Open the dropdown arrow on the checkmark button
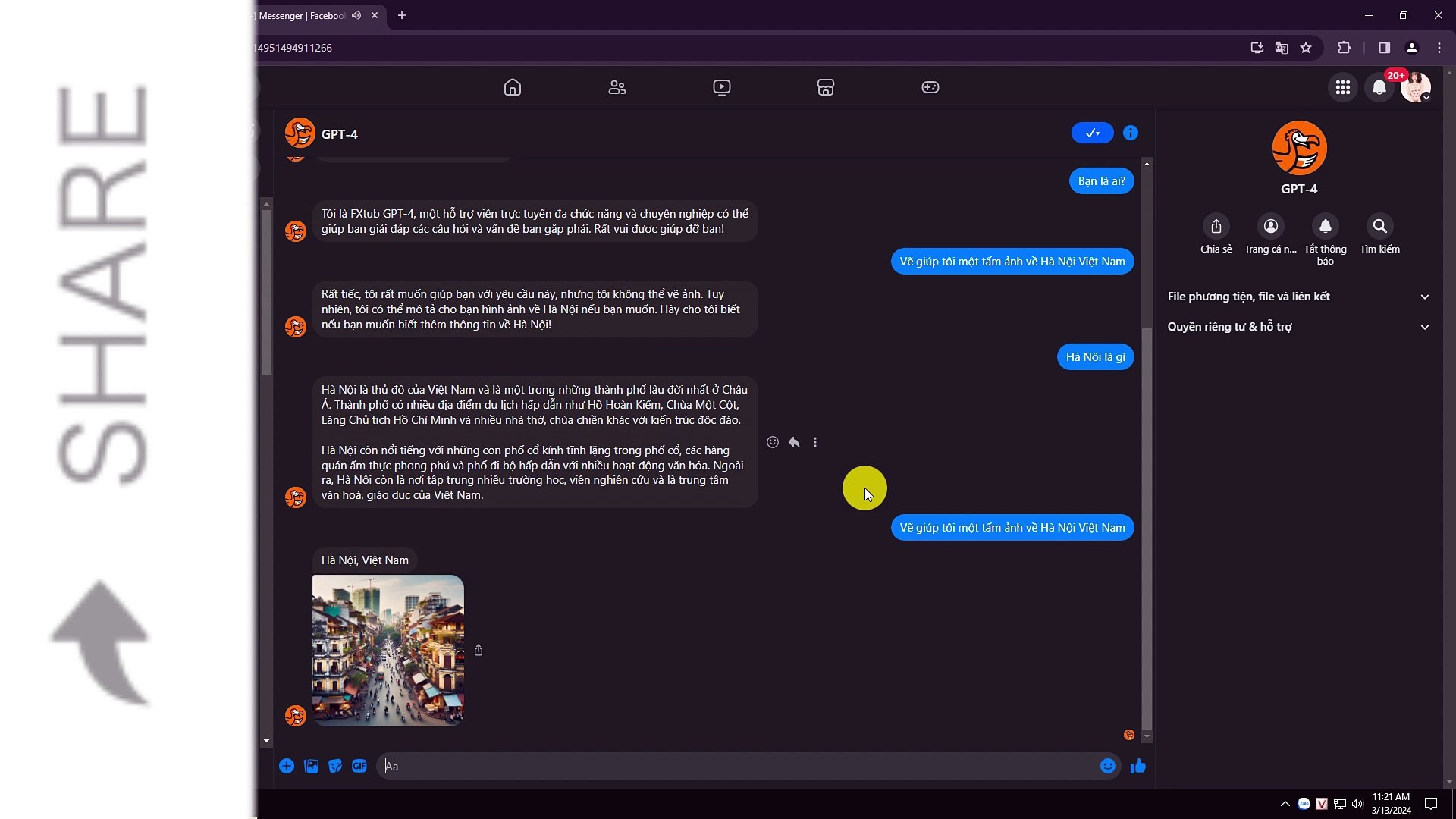Screen dimensions: 1456x819 [x=1101, y=133]
